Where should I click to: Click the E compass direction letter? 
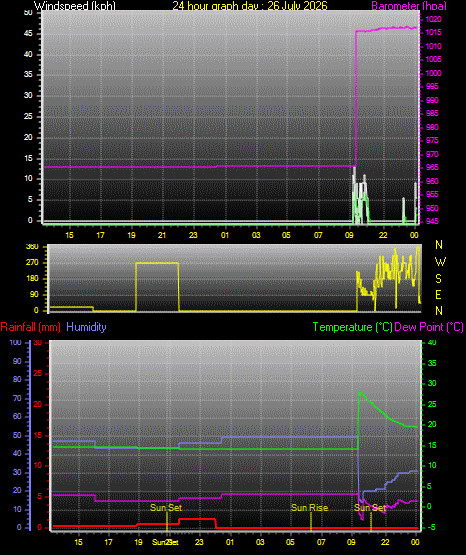[x=438, y=294]
